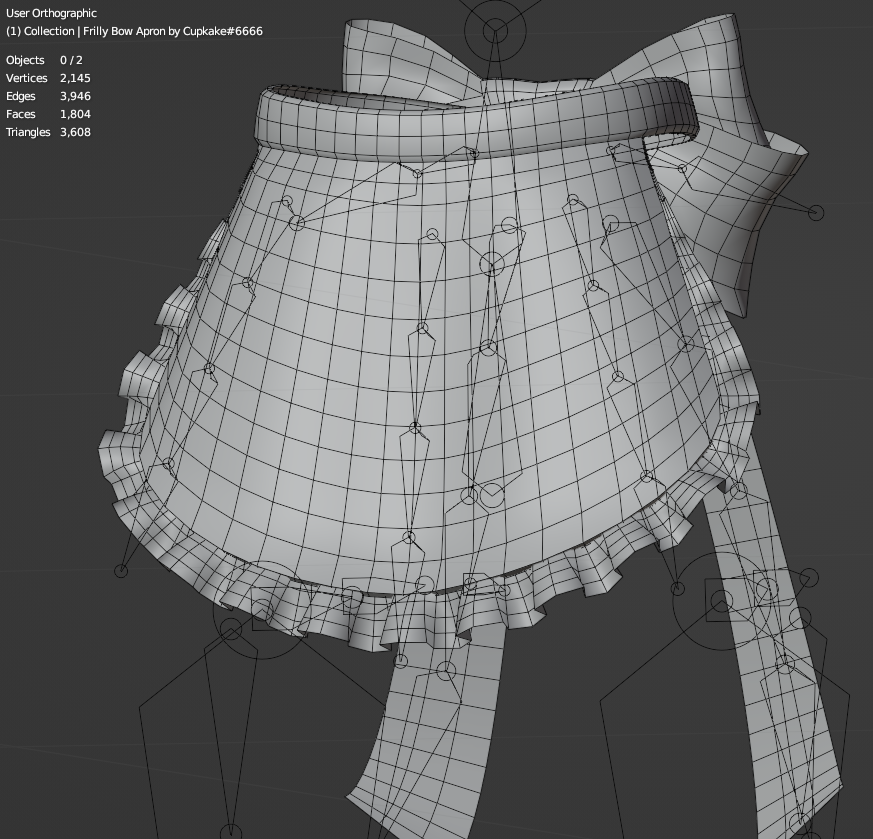Screen dimensions: 873x839
Task: Select the large bone joint circle at lower right
Action: click(720, 601)
